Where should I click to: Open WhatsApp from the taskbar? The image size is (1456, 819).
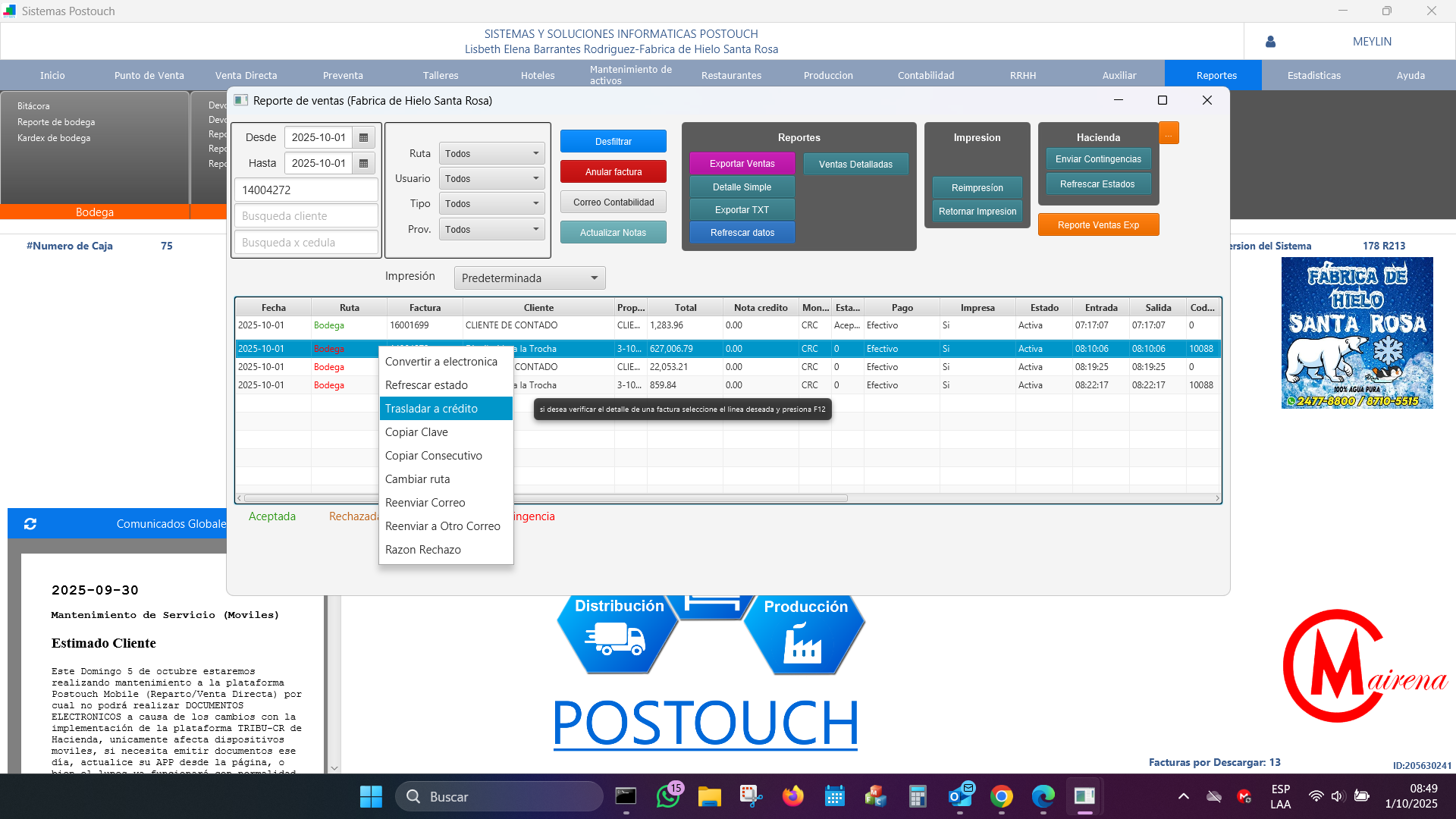pos(668,796)
